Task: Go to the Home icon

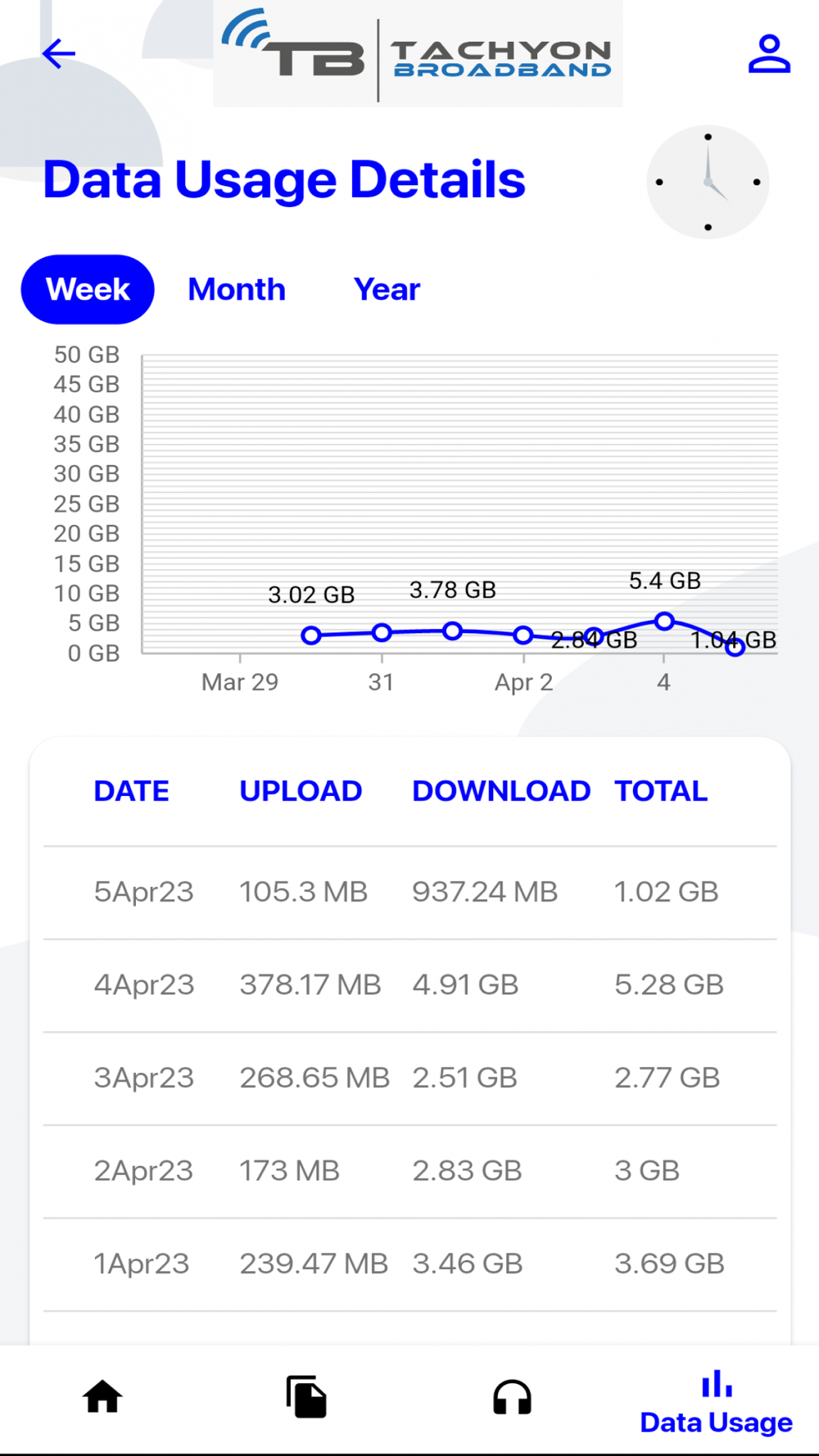Action: (102, 1397)
